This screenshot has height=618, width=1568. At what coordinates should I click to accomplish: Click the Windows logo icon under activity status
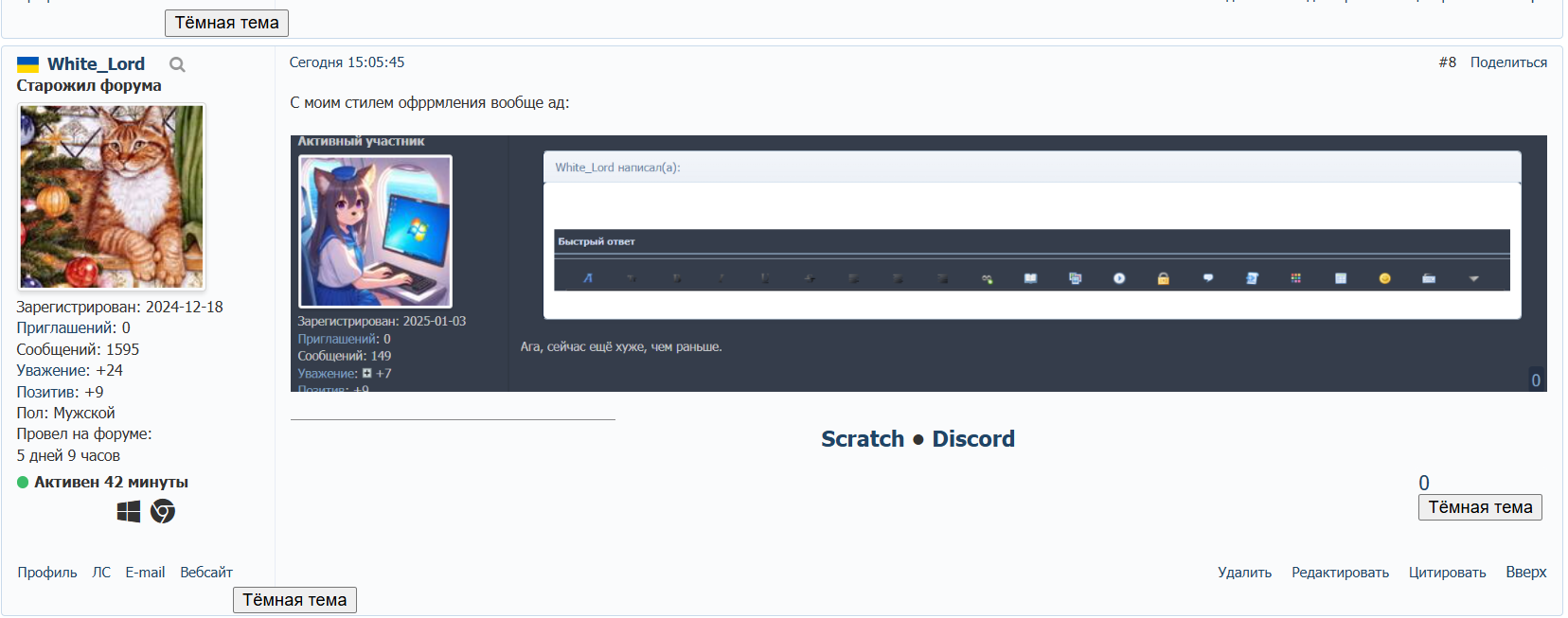pyautogui.click(x=129, y=512)
